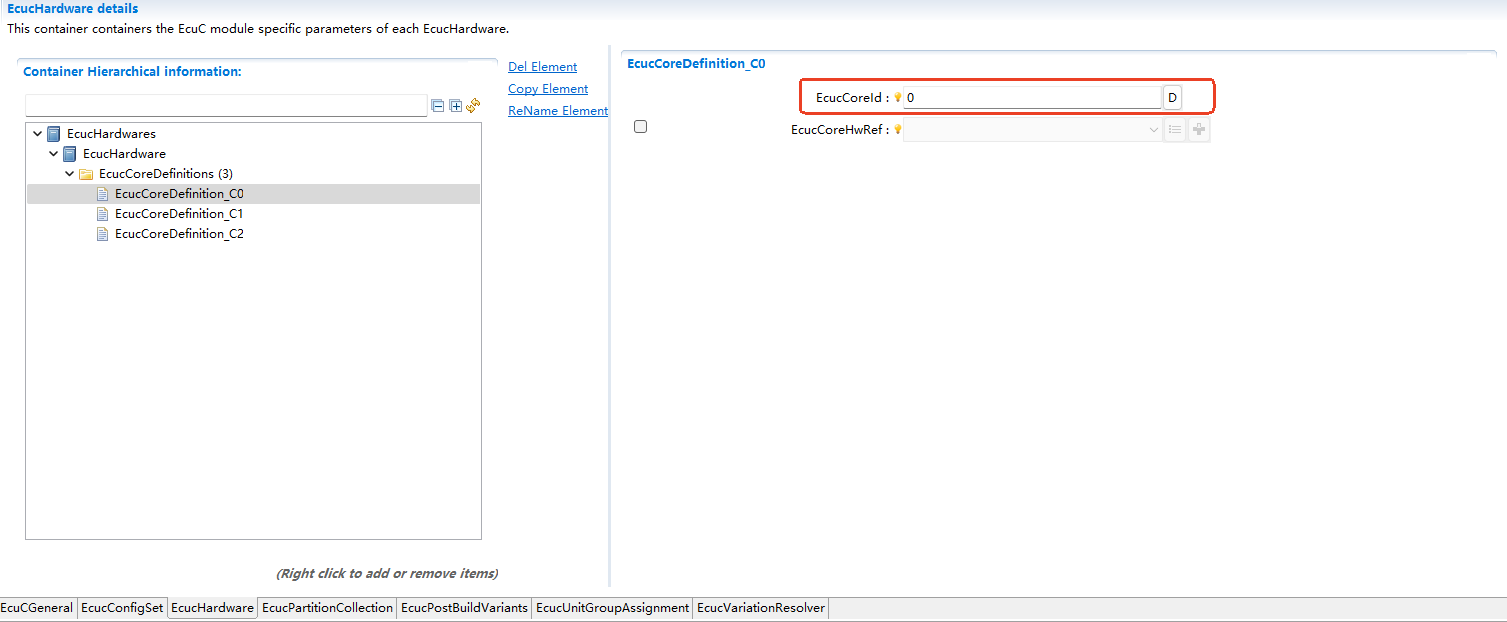Viewport: 1507px width, 622px height.
Task: Collapse the EcucHardware tree node
Action: [x=54, y=154]
